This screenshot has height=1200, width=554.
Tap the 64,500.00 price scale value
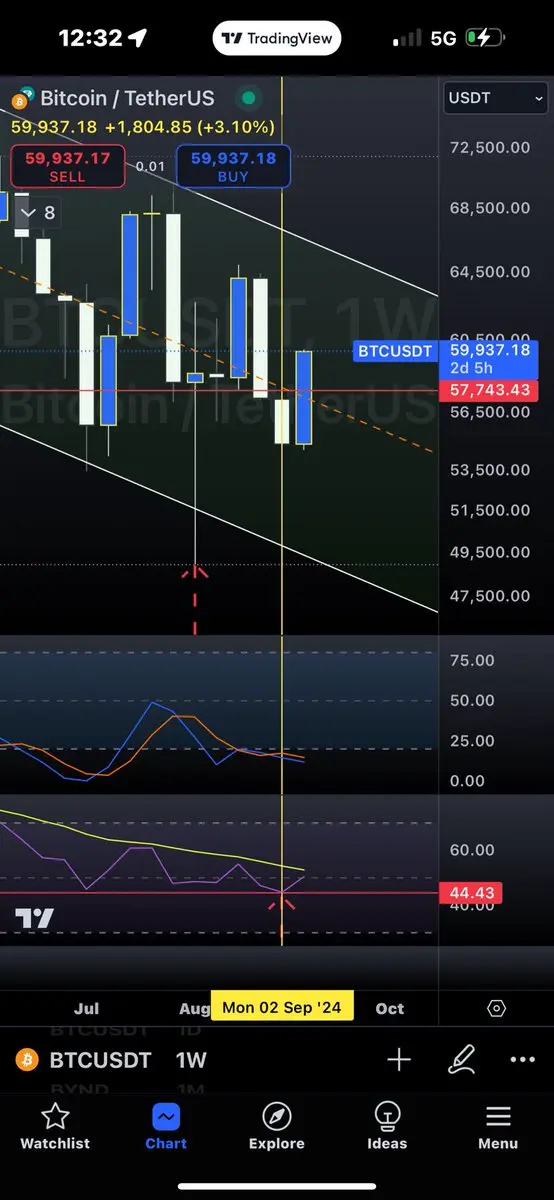[x=490, y=271]
